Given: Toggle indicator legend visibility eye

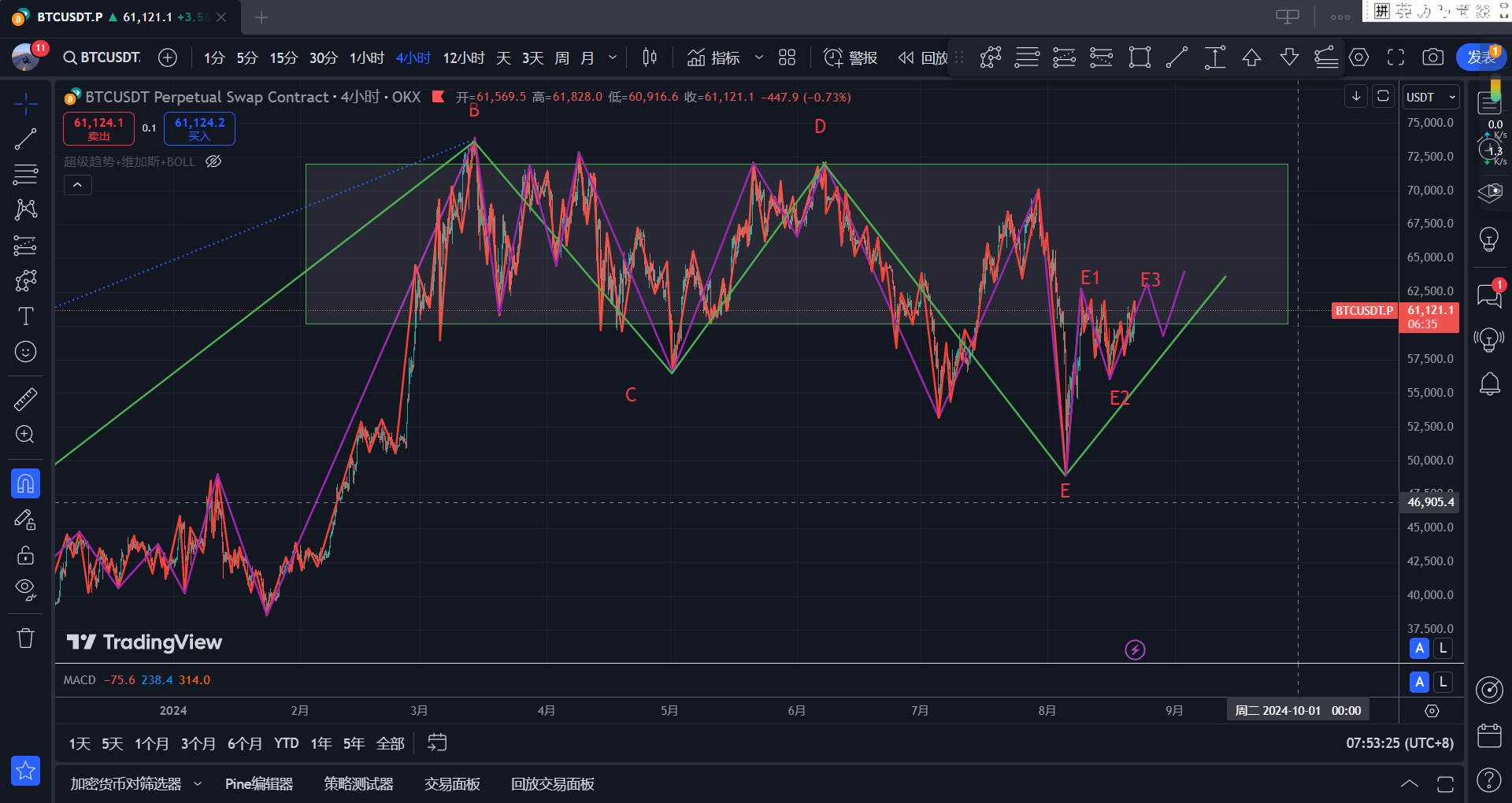Looking at the screenshot, I should [x=213, y=161].
